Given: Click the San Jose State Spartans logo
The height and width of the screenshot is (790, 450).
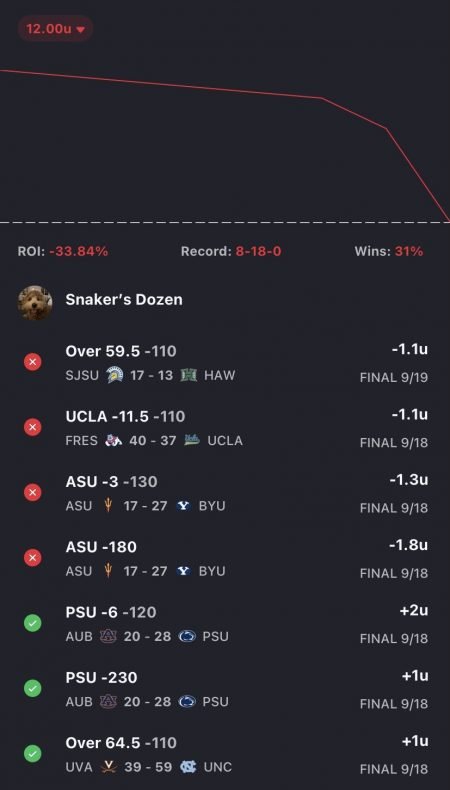Looking at the screenshot, I should (x=115, y=375).
